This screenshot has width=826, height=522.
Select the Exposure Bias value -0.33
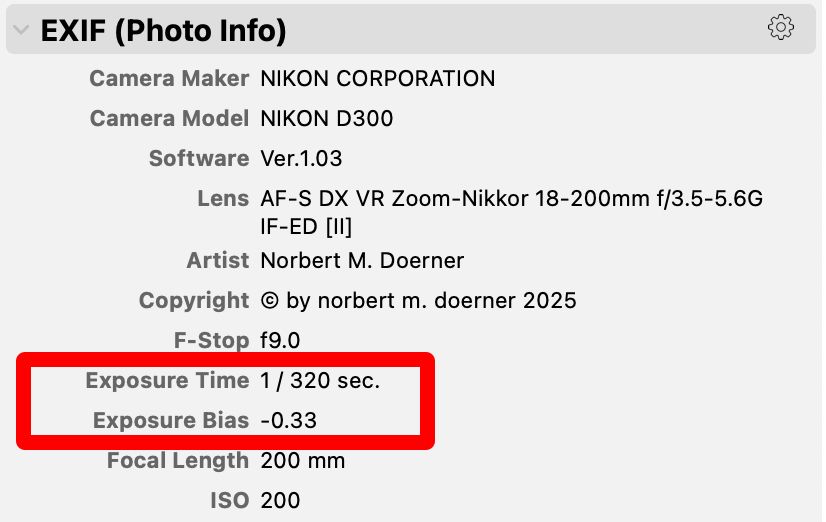[289, 420]
